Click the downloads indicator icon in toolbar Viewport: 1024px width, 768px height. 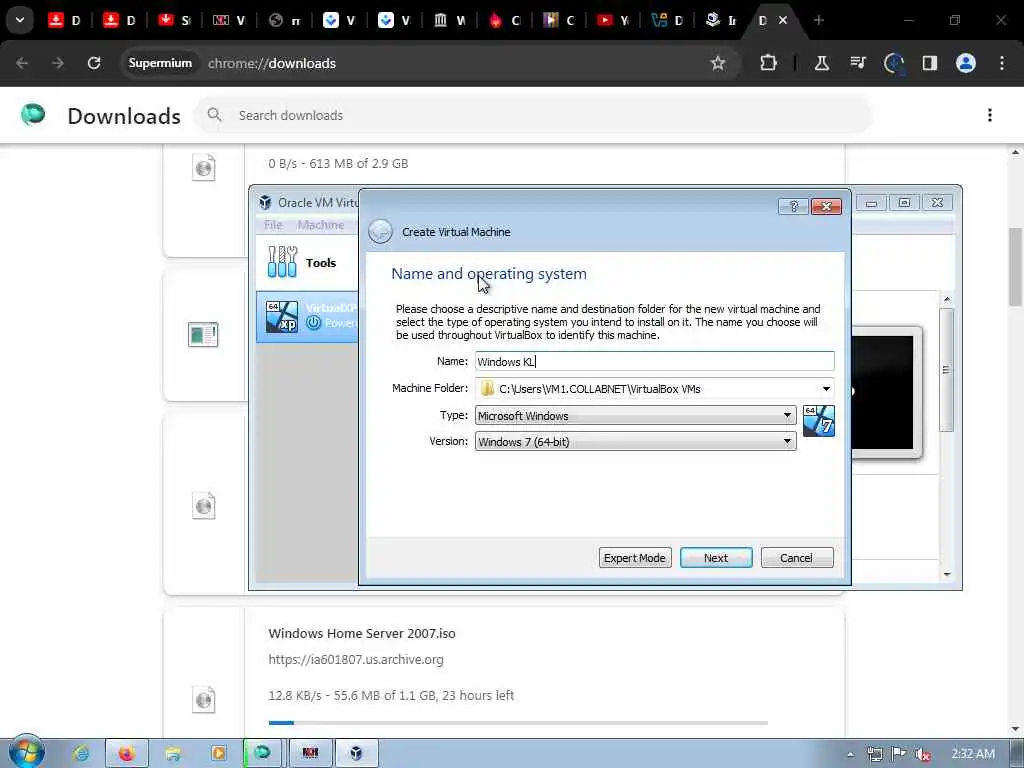(893, 63)
